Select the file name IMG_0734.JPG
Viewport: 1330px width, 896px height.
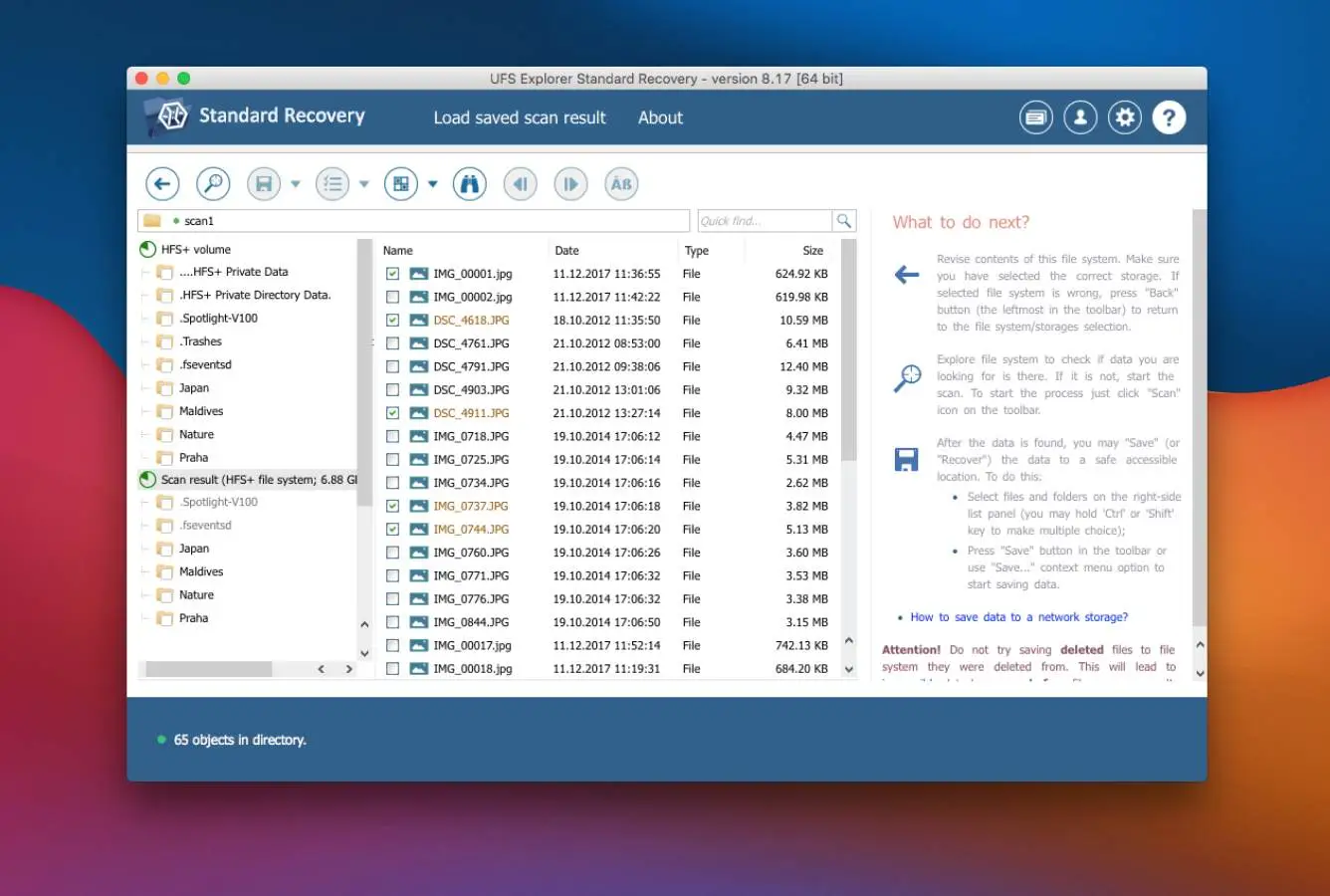pyautogui.click(x=471, y=483)
